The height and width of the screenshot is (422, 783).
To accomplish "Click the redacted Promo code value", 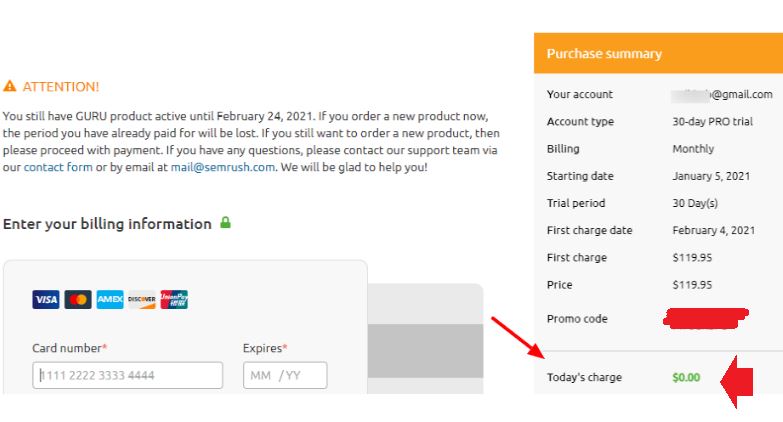I will point(705,319).
